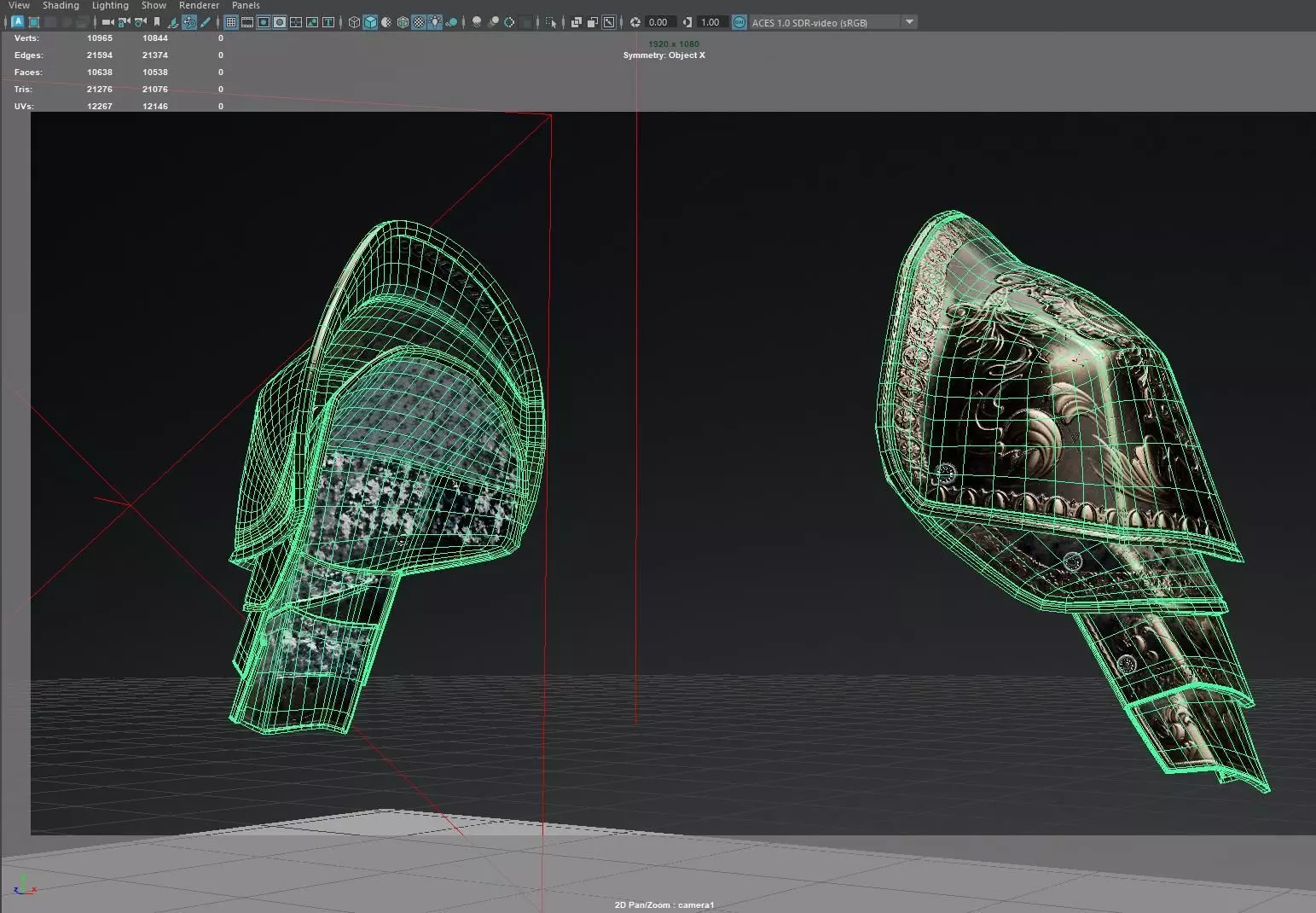Select the Grease Pencil tool icon
The width and height of the screenshot is (1316, 913).
[206, 22]
